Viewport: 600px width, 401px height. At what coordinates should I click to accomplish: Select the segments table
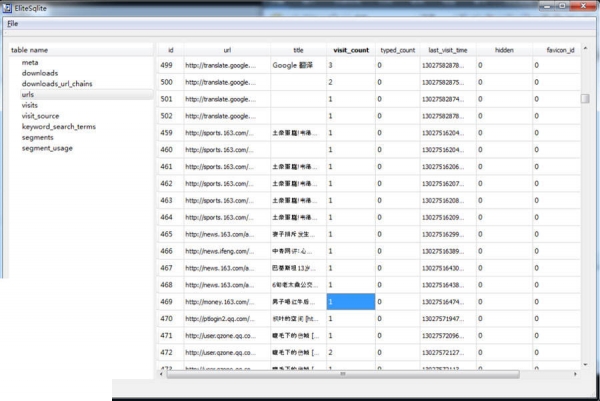(38, 138)
